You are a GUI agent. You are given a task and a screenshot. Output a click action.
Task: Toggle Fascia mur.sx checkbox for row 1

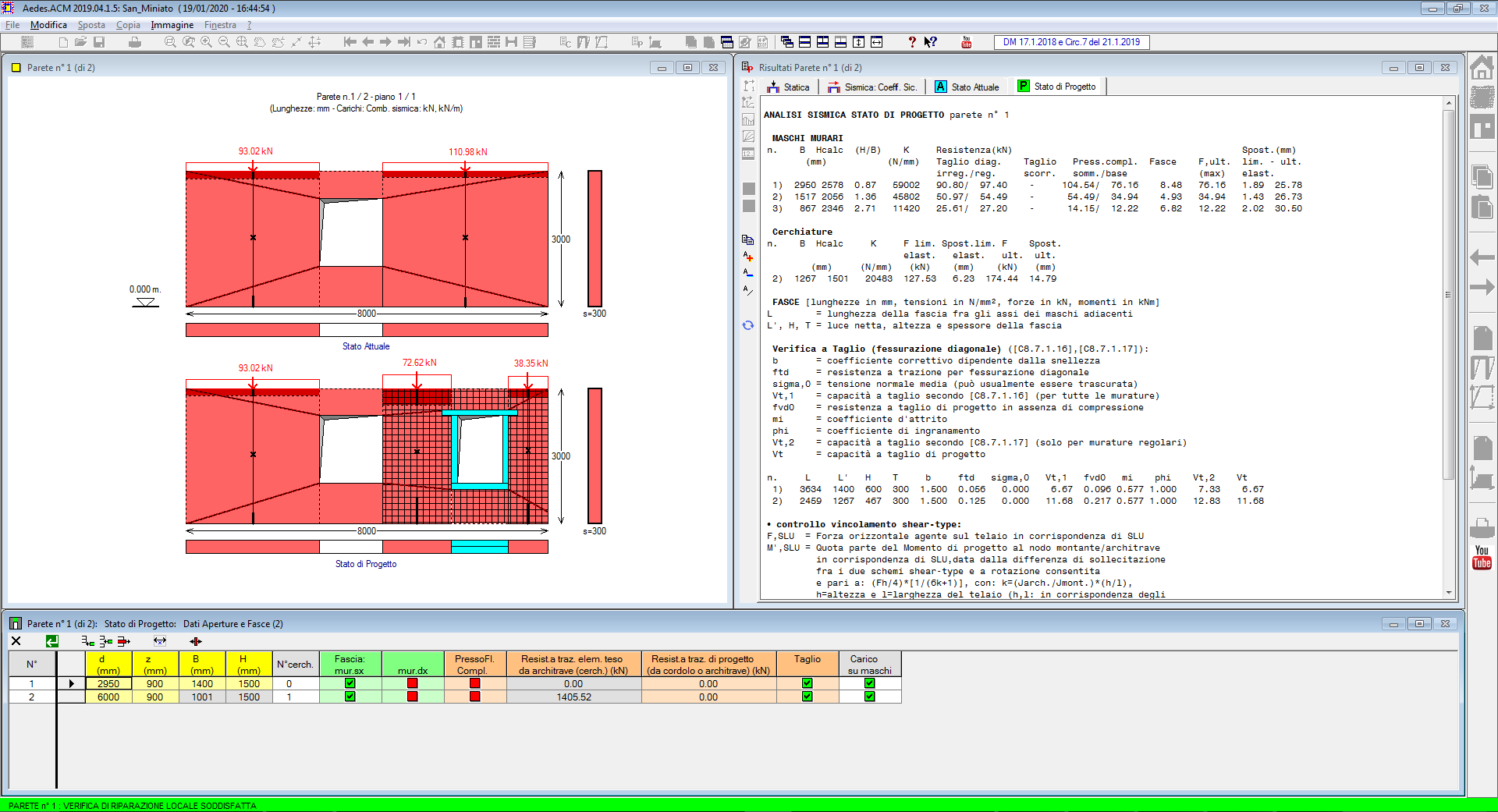pos(350,683)
